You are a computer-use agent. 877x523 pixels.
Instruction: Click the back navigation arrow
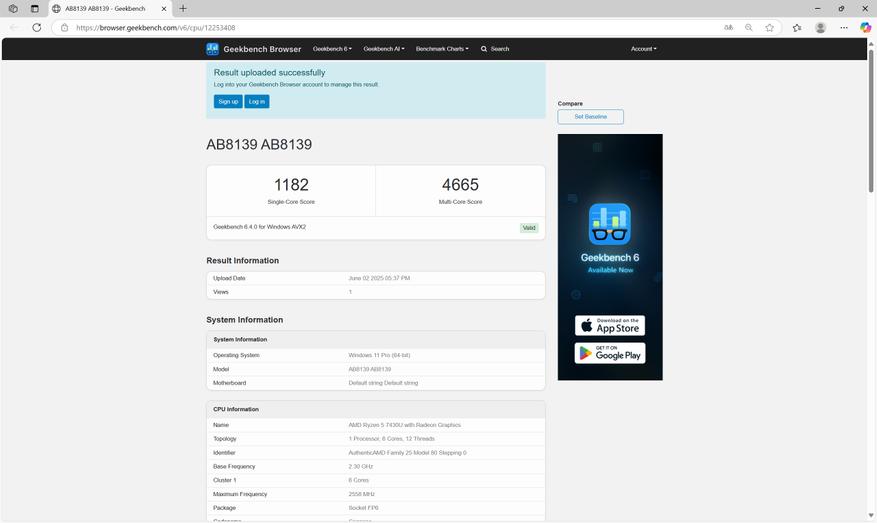click(x=15, y=27)
